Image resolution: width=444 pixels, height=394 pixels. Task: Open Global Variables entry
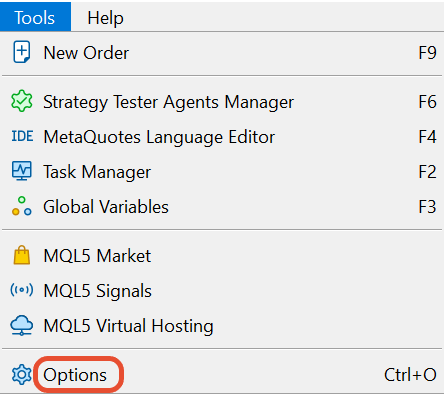pos(222,207)
